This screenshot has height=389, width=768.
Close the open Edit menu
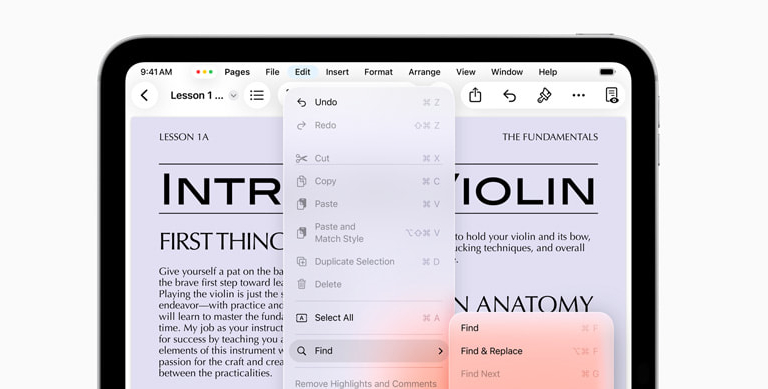tap(302, 72)
